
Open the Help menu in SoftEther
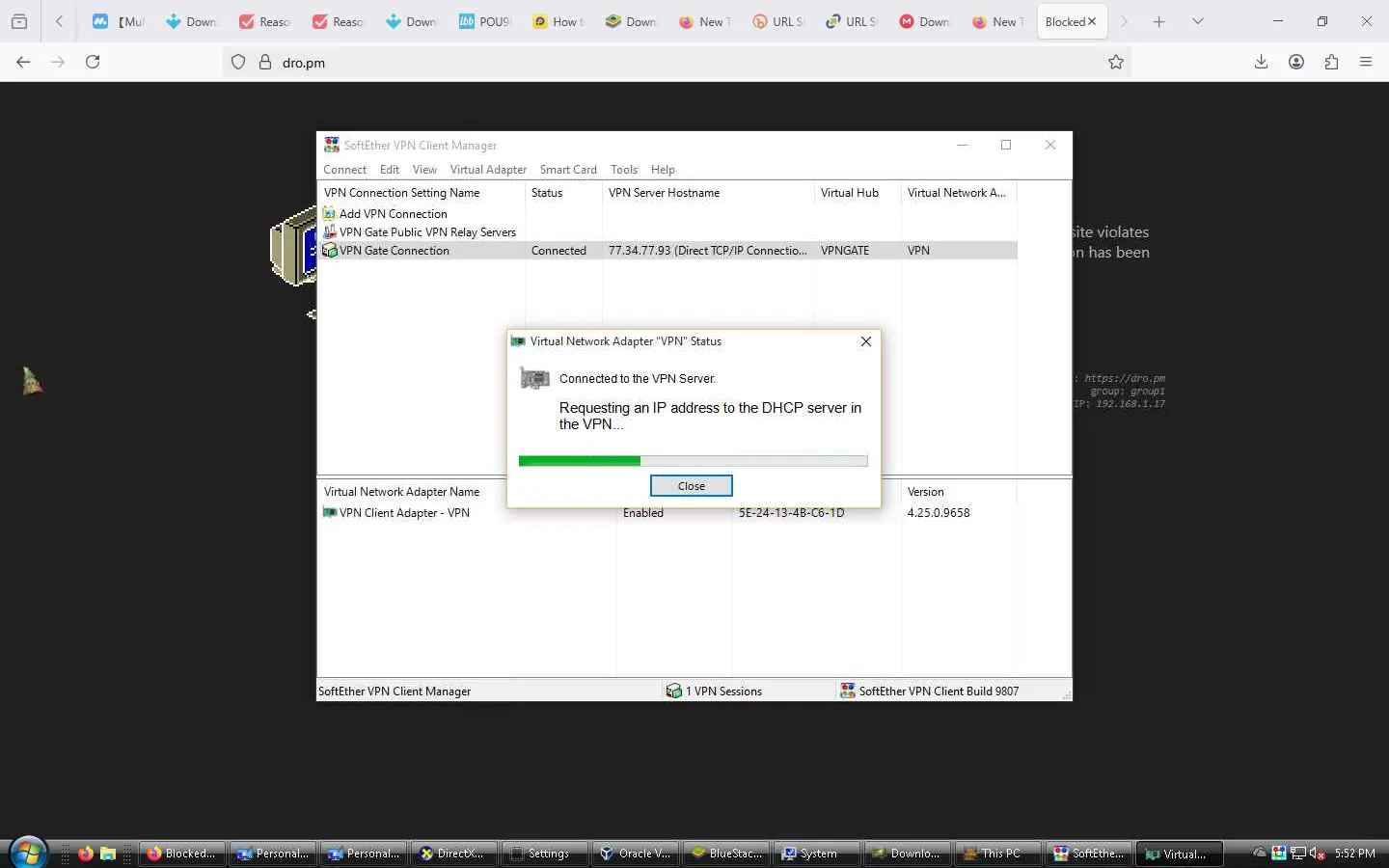coord(663,170)
